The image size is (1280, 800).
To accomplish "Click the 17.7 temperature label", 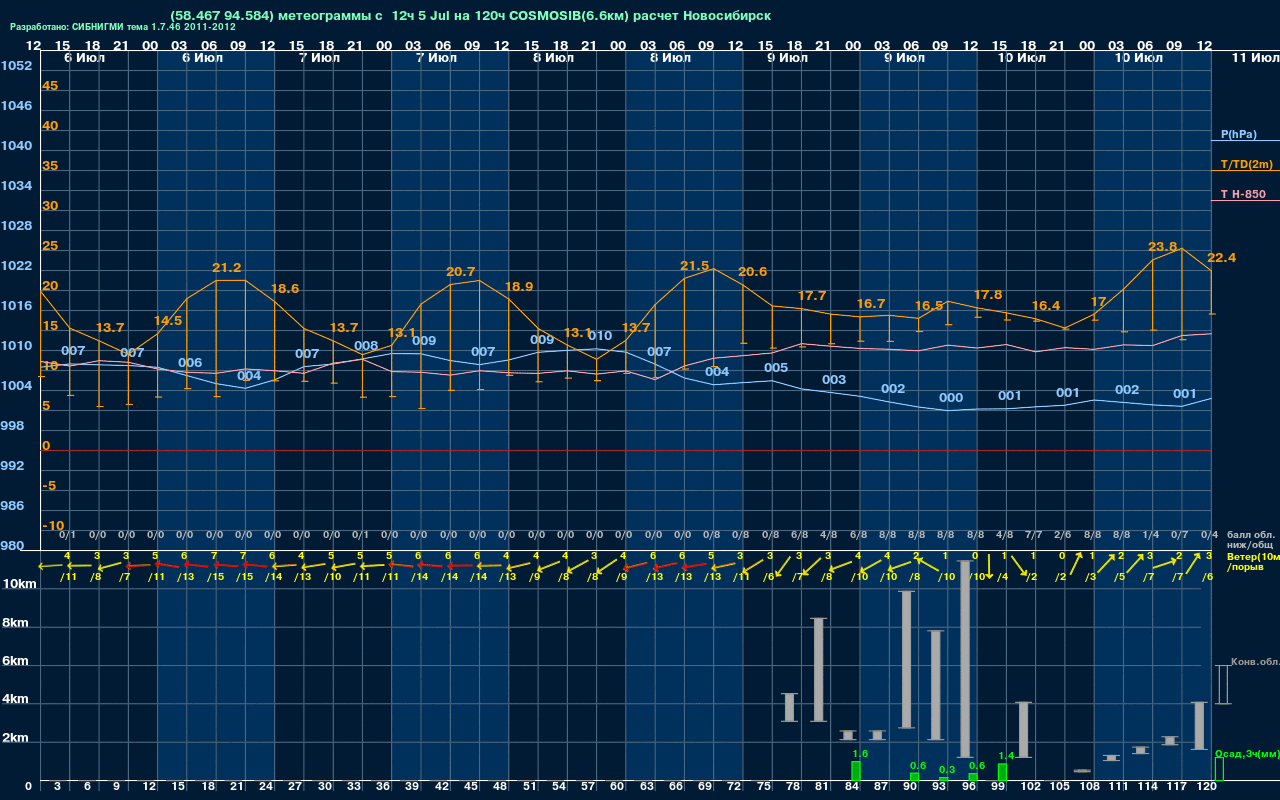I will 812,295.
